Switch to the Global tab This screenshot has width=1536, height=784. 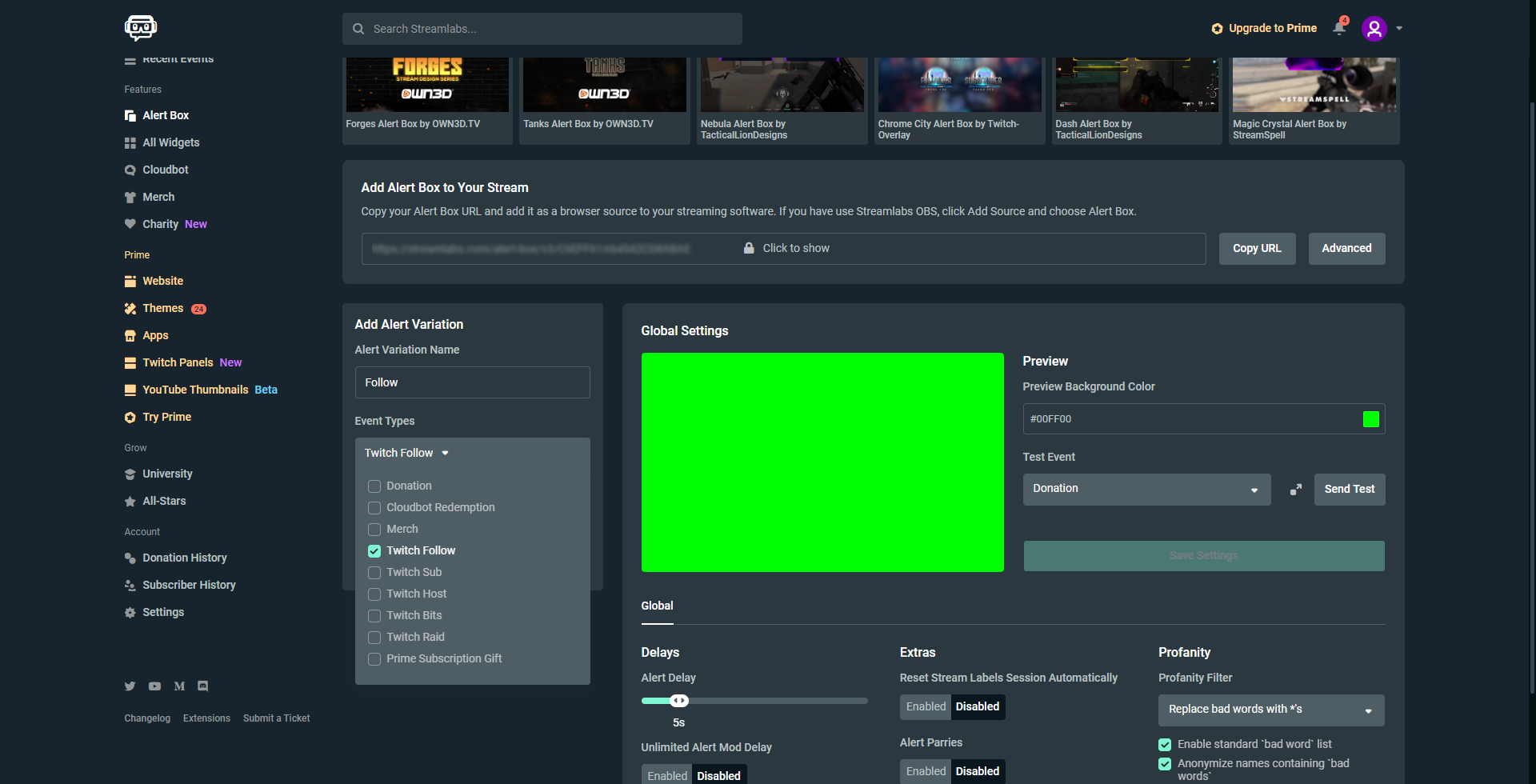pyautogui.click(x=657, y=606)
